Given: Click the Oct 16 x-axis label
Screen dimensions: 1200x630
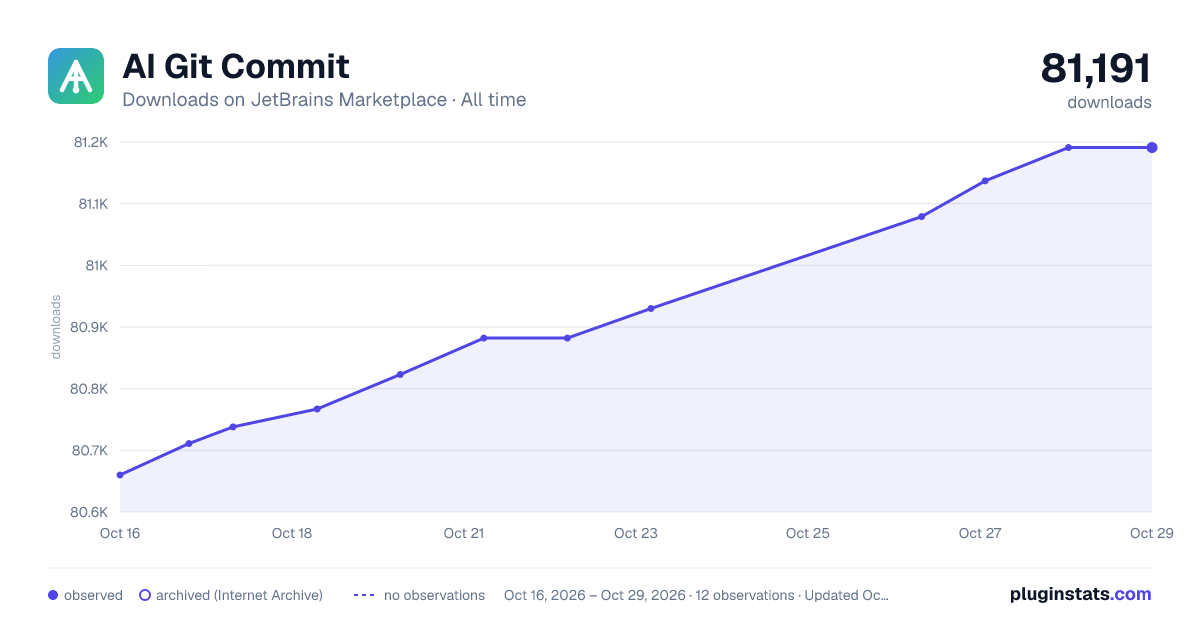Looking at the screenshot, I should coord(120,533).
